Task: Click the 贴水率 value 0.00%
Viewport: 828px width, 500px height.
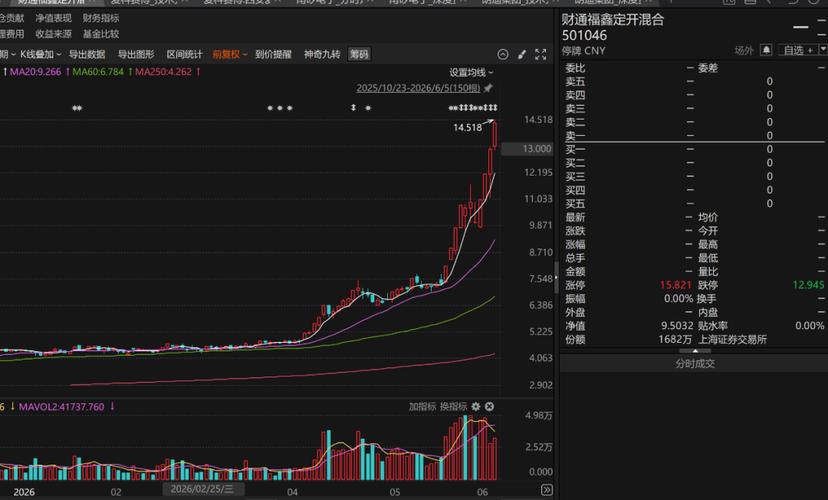Action: click(x=810, y=326)
